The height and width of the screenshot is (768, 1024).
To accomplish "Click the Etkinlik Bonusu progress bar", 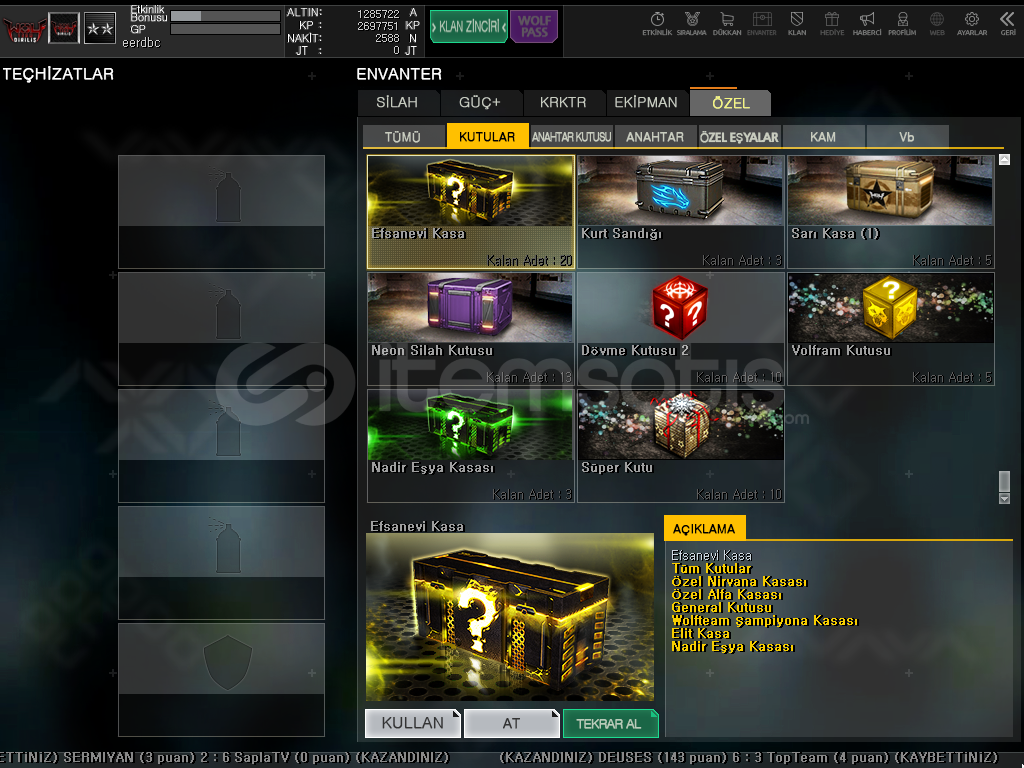I will [x=225, y=16].
